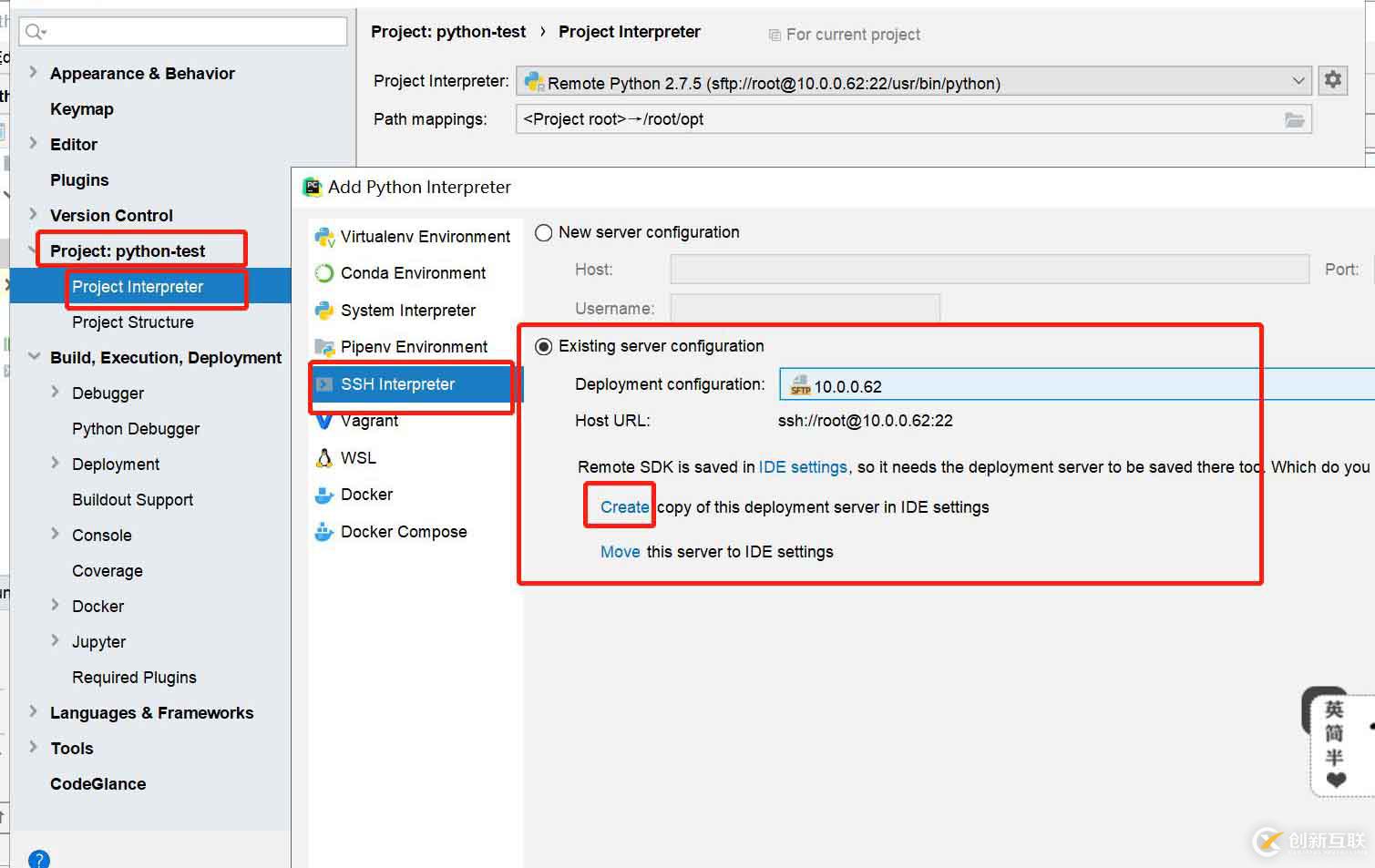Open the Keymap settings page
This screenshot has width=1375, height=868.
click(82, 109)
